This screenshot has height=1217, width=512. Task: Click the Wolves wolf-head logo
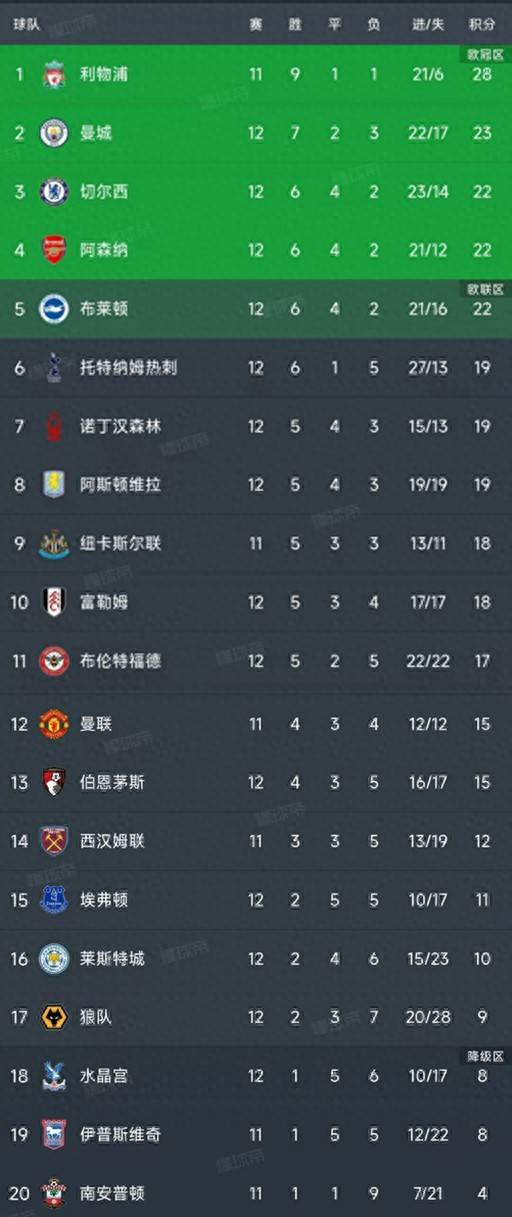(x=54, y=1017)
